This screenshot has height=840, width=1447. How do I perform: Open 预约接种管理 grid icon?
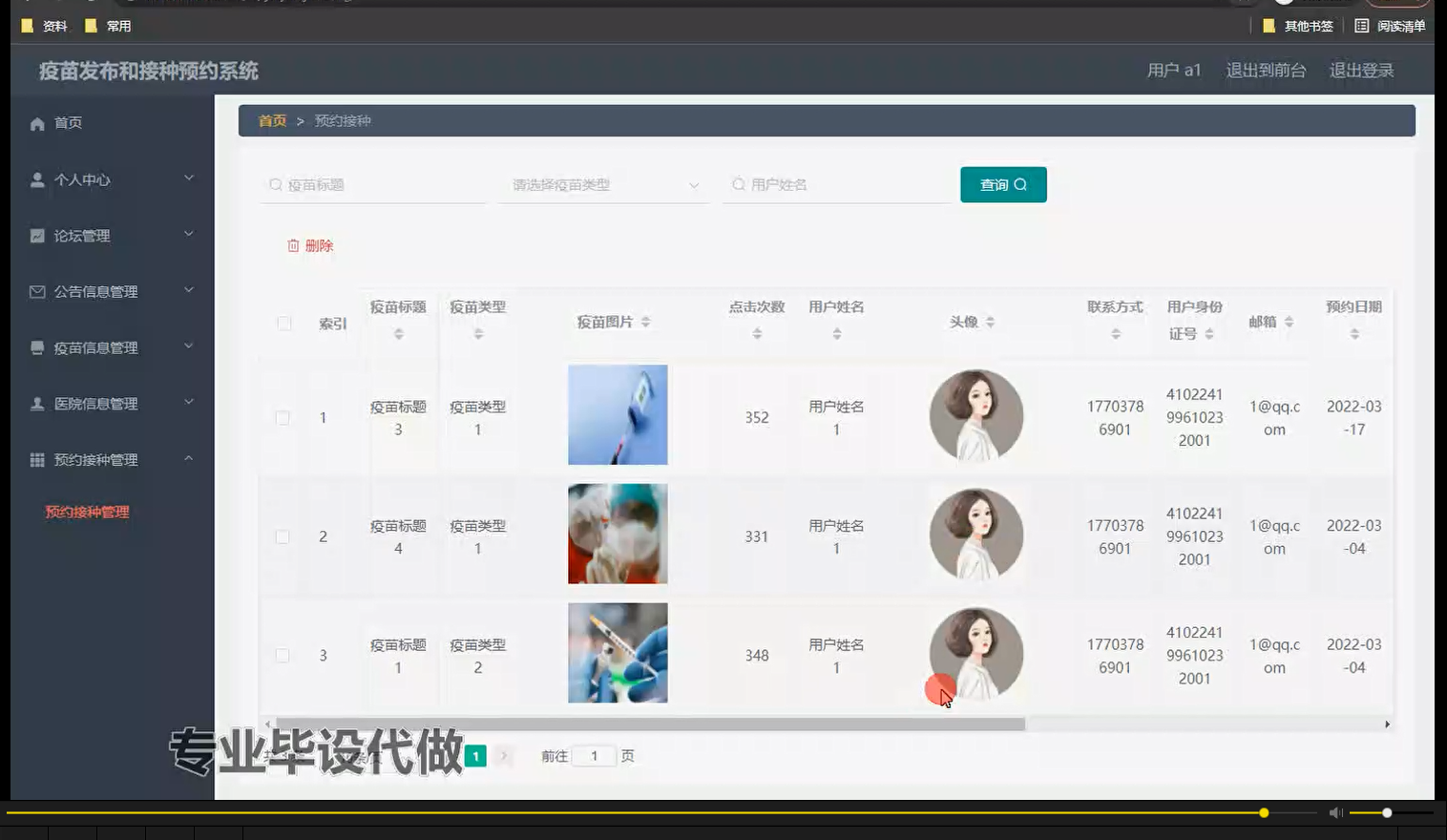[36, 459]
